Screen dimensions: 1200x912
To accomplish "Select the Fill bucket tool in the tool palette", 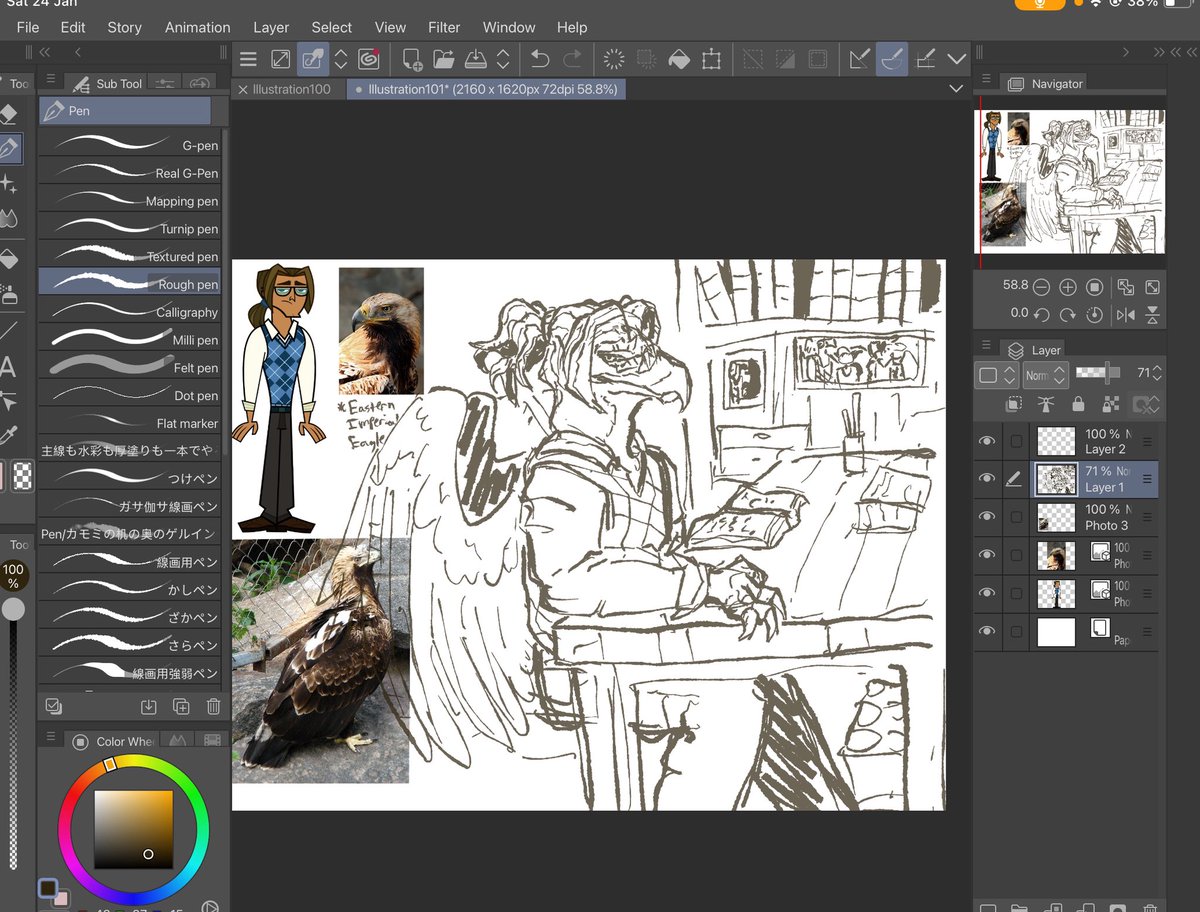I will [8, 260].
